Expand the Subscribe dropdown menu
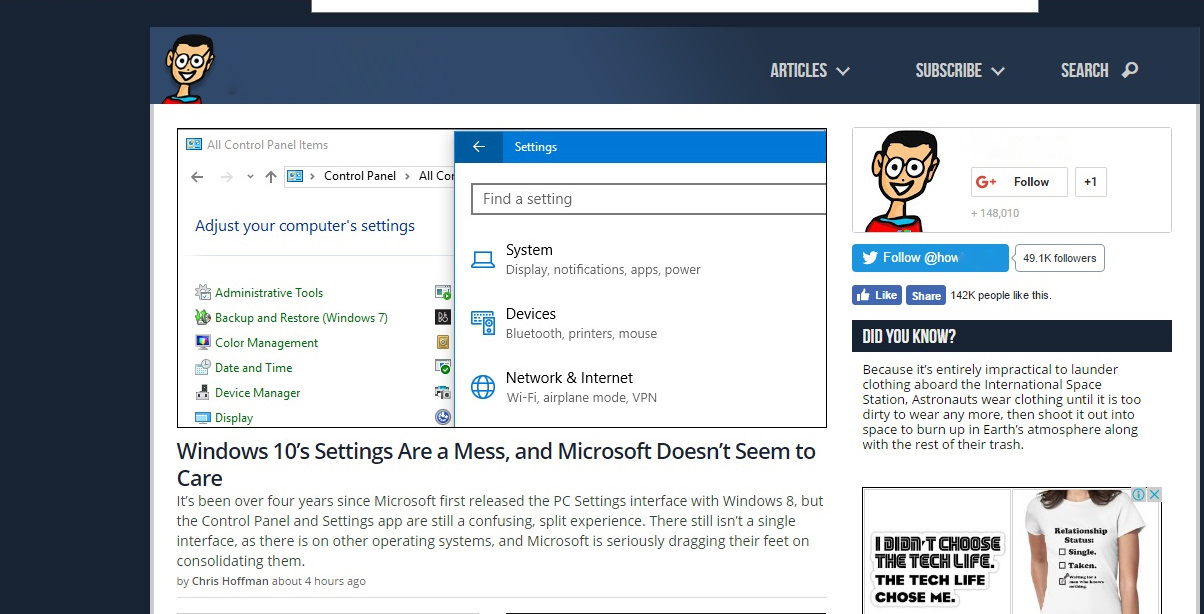 (x=960, y=70)
